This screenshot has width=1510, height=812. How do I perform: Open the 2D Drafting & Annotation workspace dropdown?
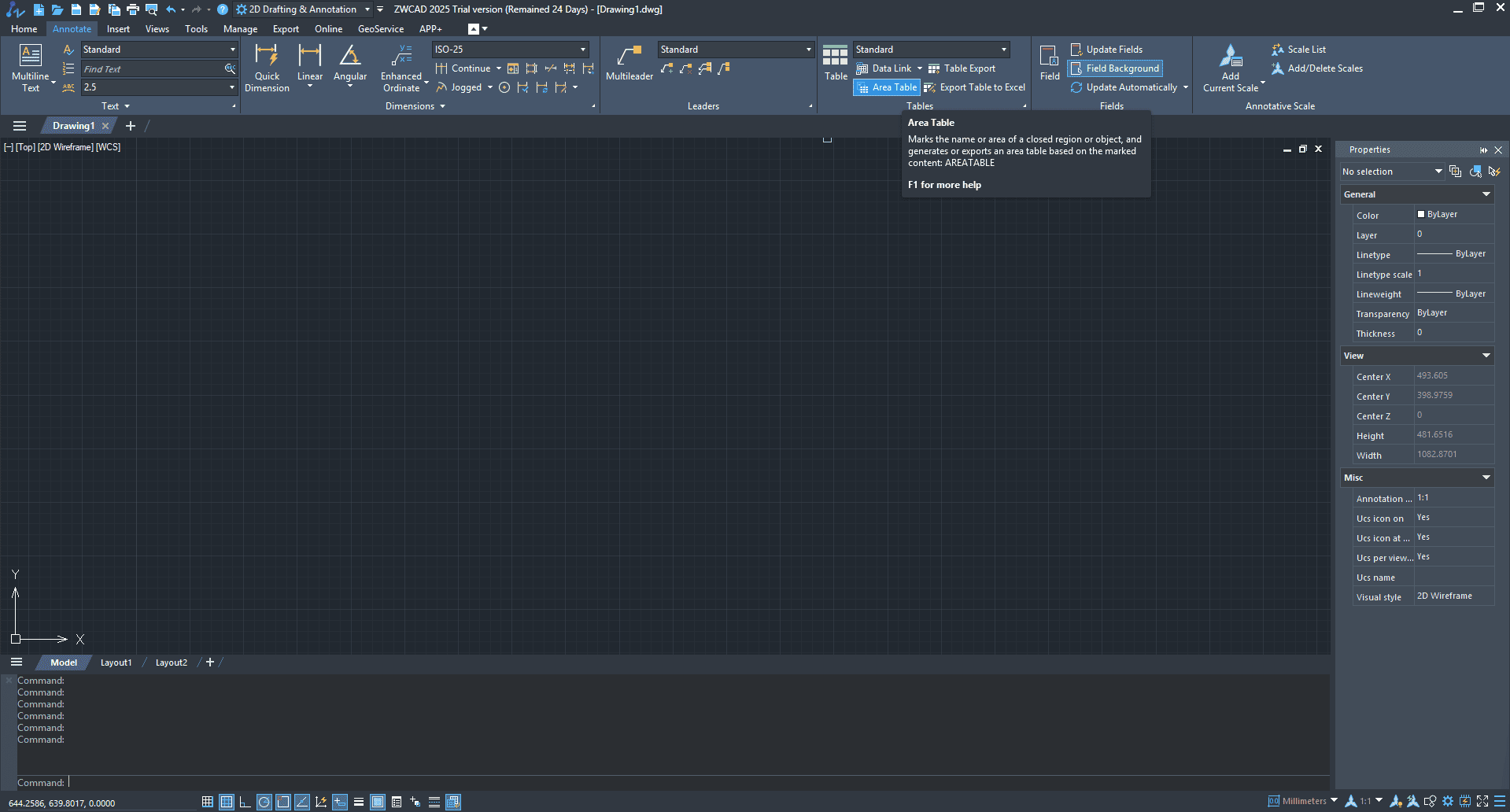tap(304, 9)
